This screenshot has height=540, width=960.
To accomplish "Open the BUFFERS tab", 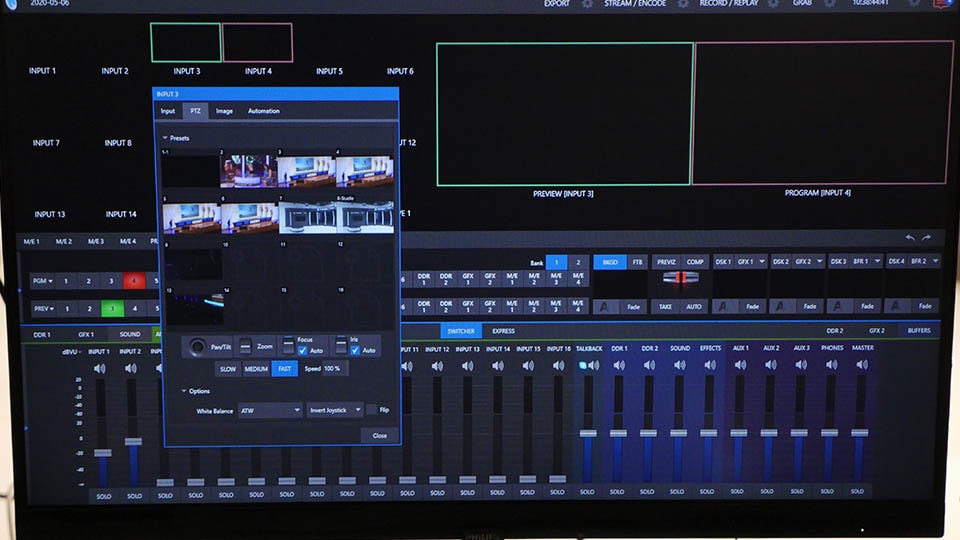I will (919, 331).
